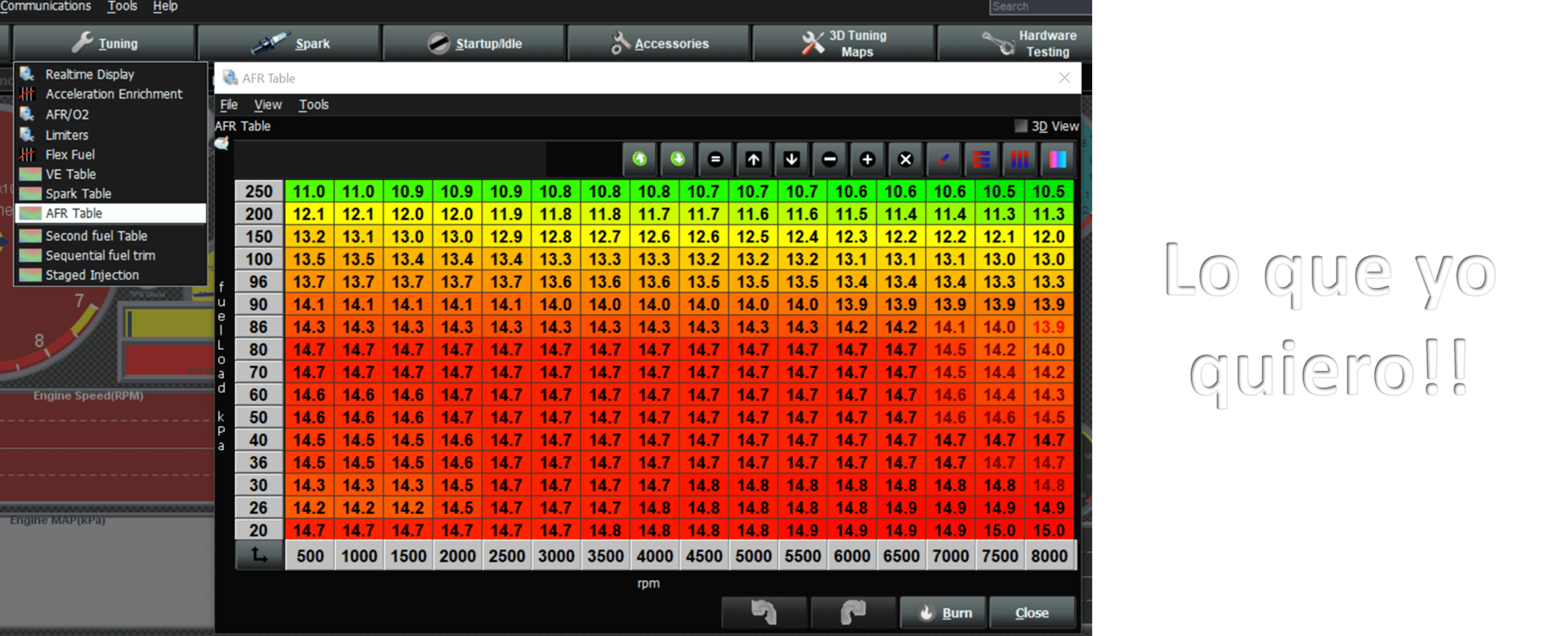
Task: Select the 4000 rpm column header
Action: [654, 555]
